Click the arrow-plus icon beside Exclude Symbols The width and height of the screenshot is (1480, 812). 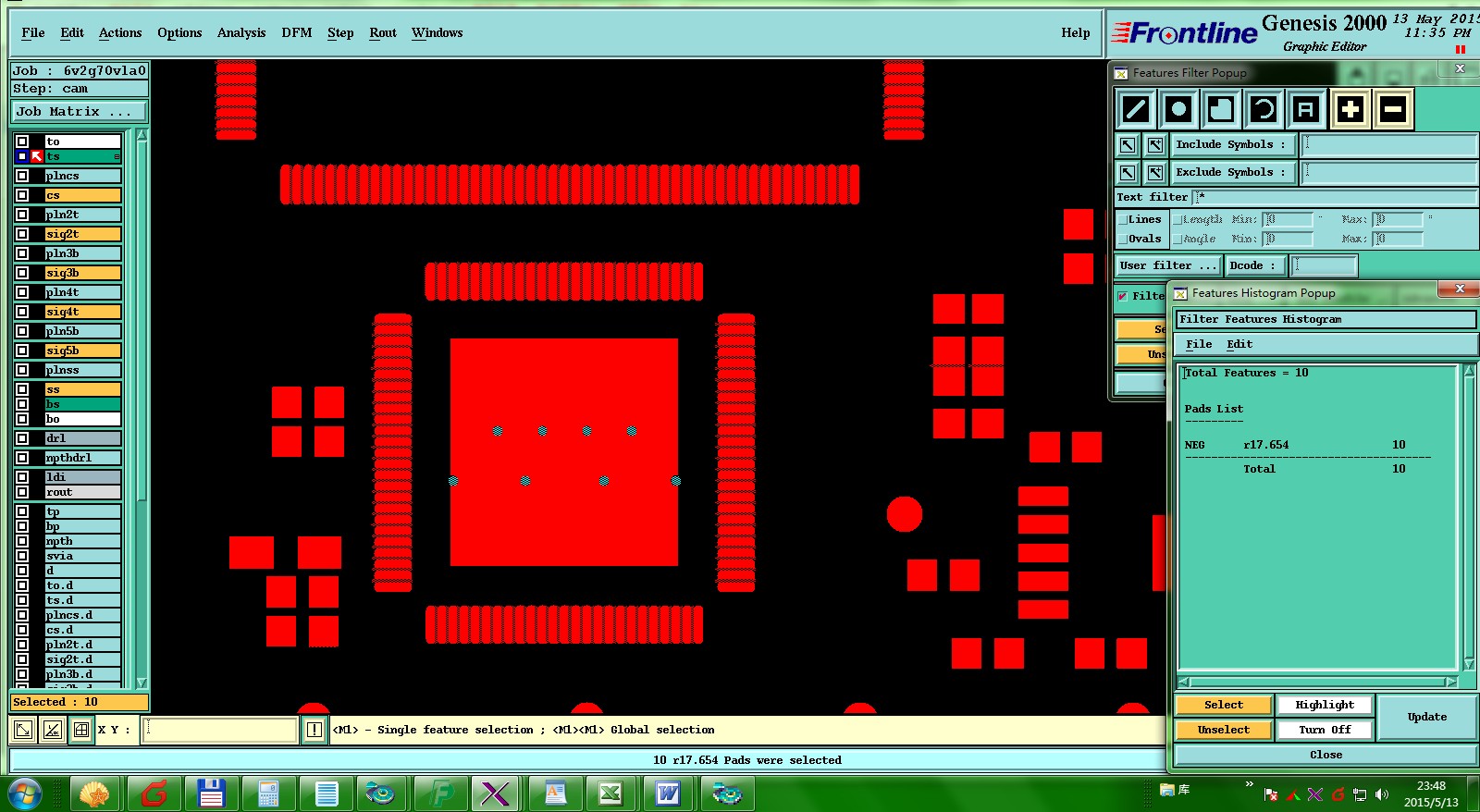coord(1155,173)
